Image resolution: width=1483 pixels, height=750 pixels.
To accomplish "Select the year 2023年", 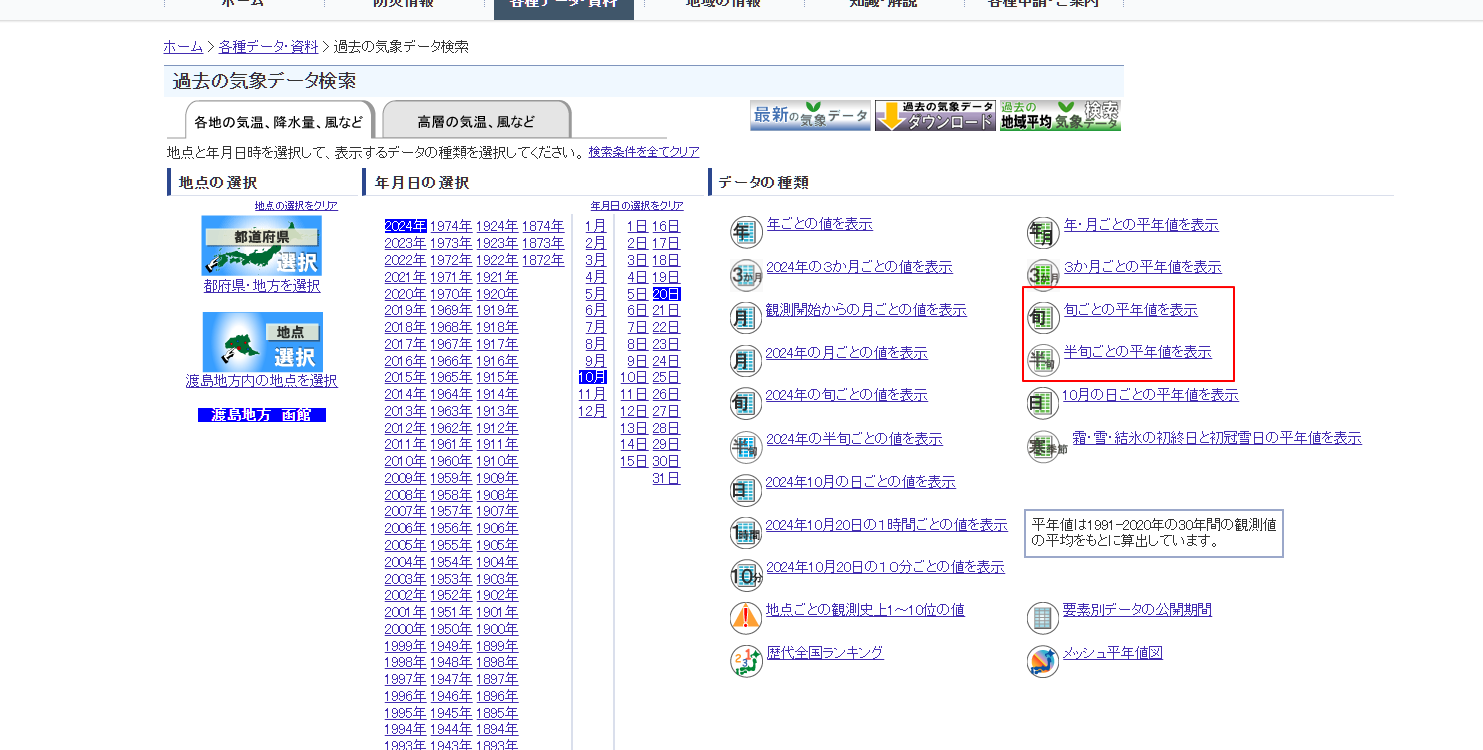I will [x=405, y=243].
